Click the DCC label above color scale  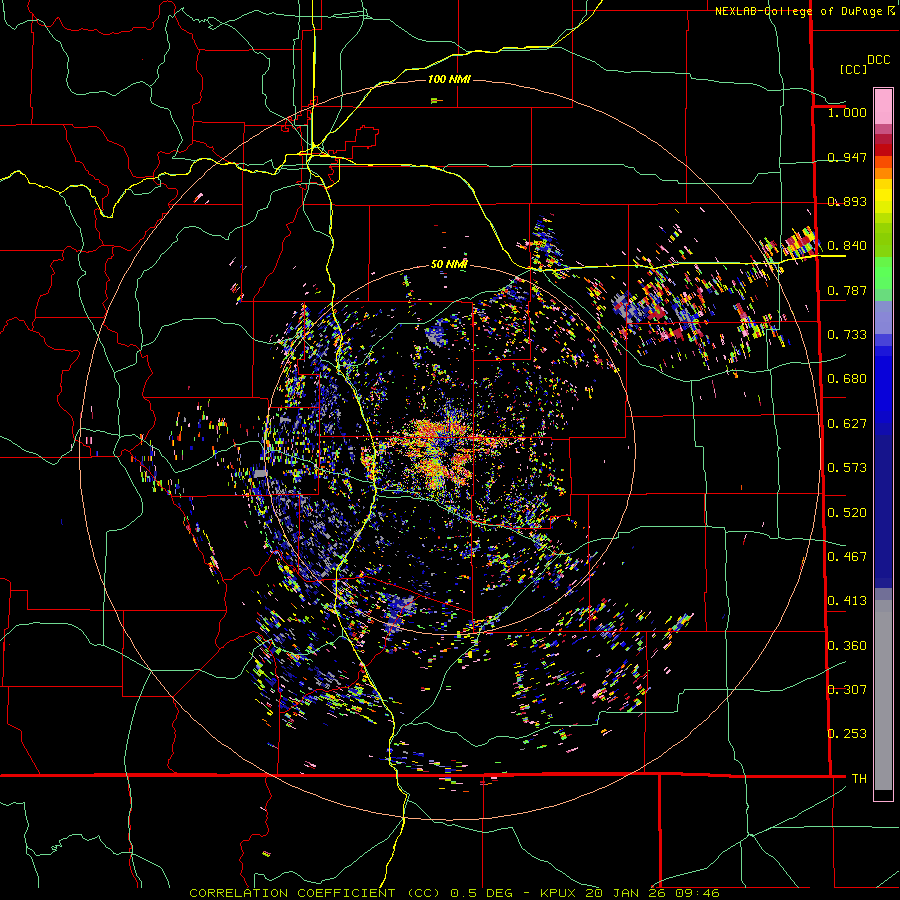coord(878,60)
